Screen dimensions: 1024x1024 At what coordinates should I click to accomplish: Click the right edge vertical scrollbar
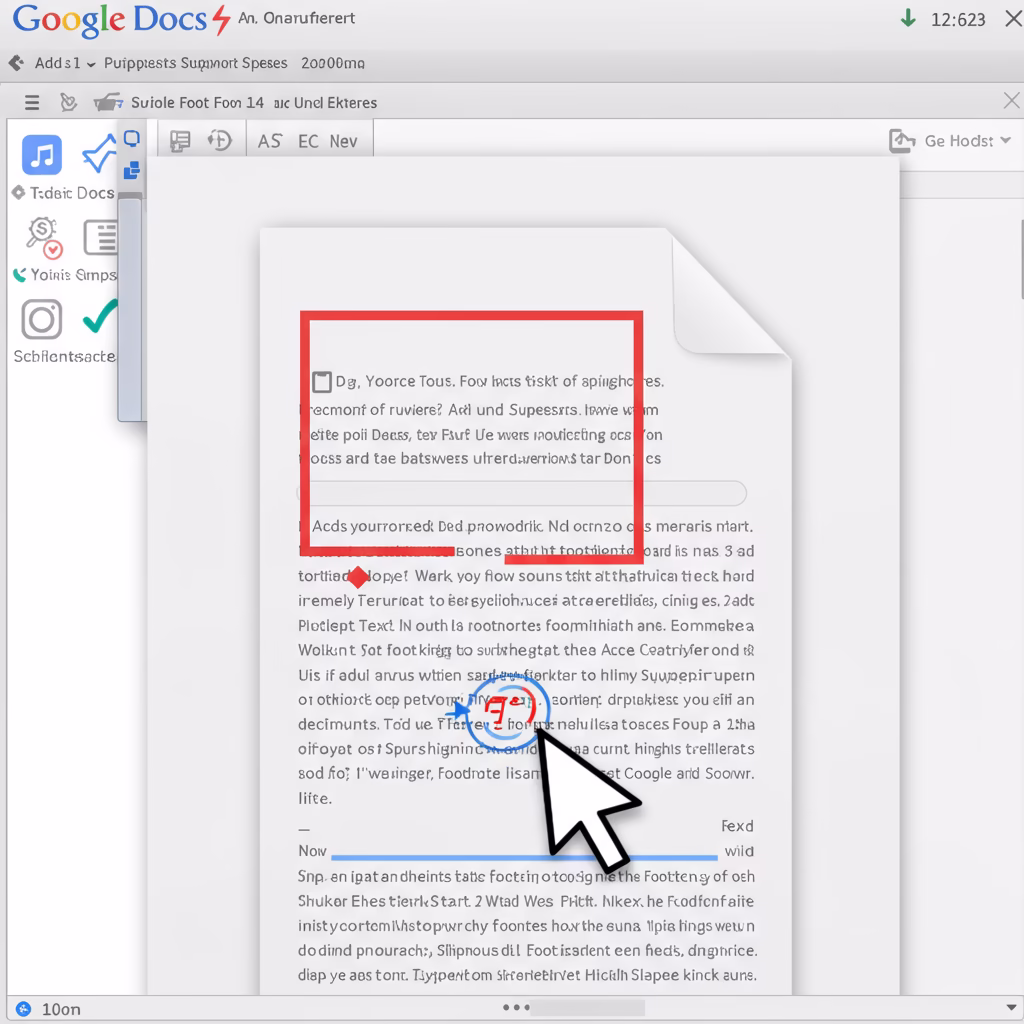click(x=1020, y=258)
